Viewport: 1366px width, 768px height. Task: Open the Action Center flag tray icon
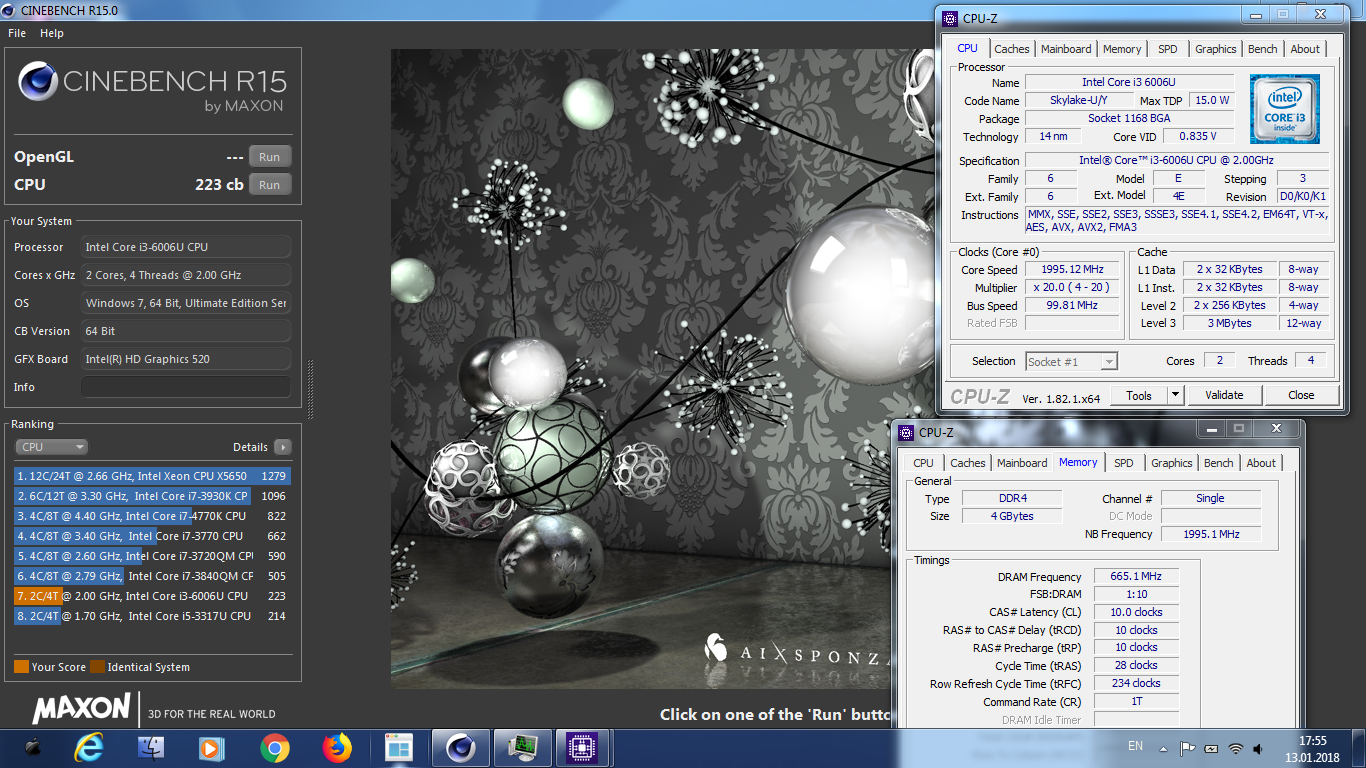coord(1188,748)
